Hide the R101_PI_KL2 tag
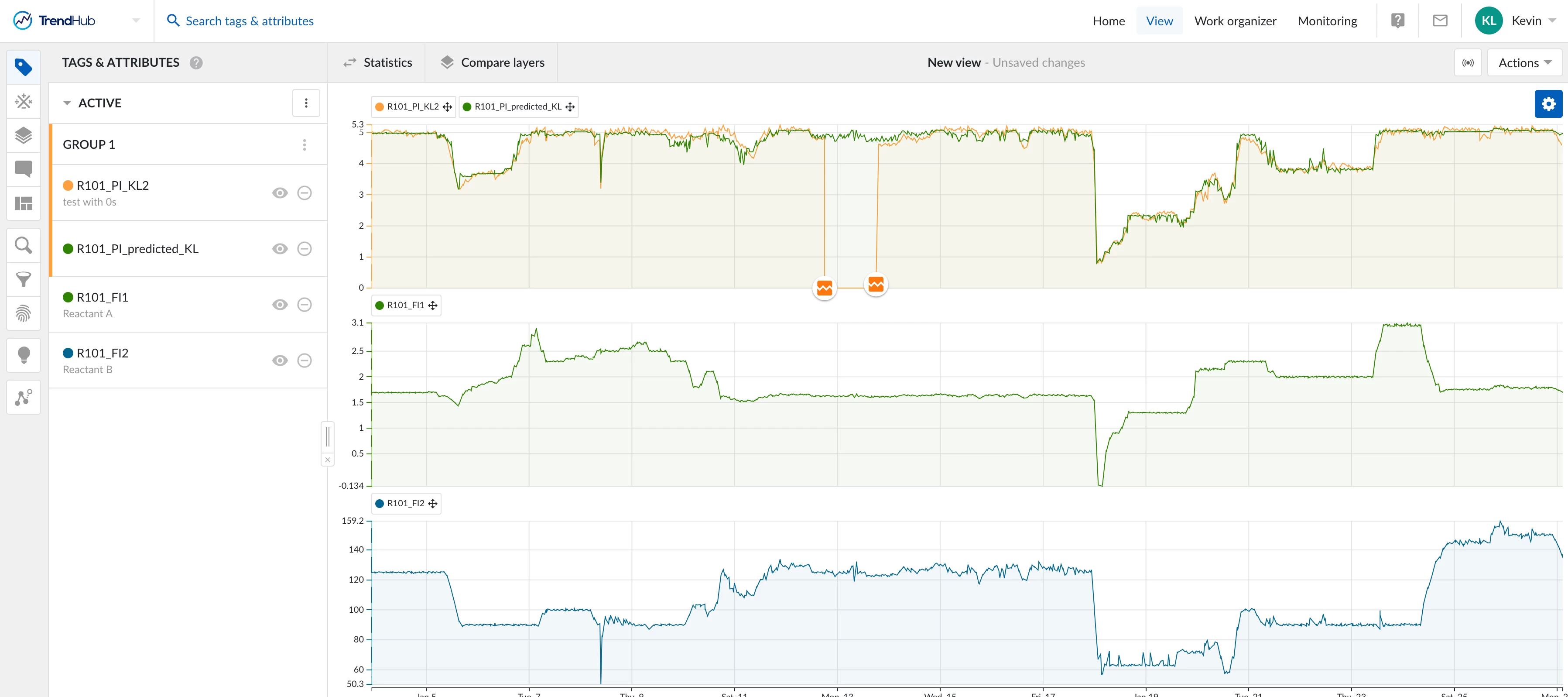 279,192
